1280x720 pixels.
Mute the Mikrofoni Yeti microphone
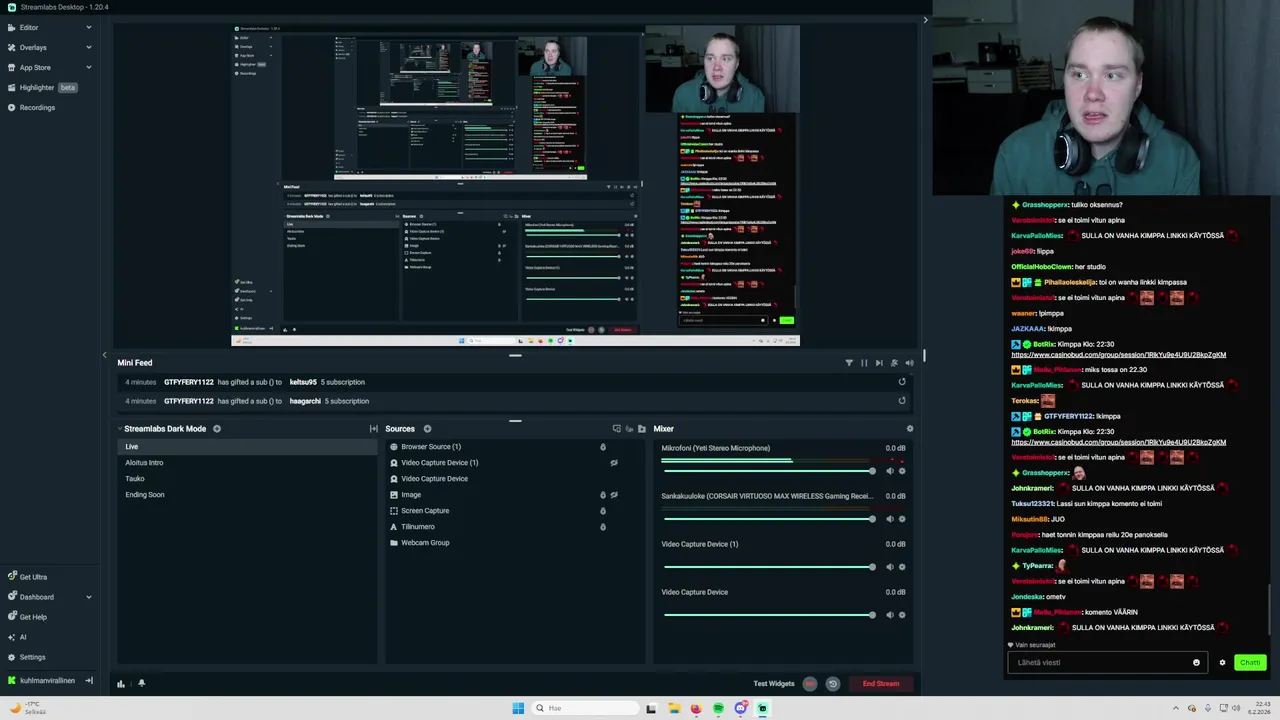click(x=890, y=471)
